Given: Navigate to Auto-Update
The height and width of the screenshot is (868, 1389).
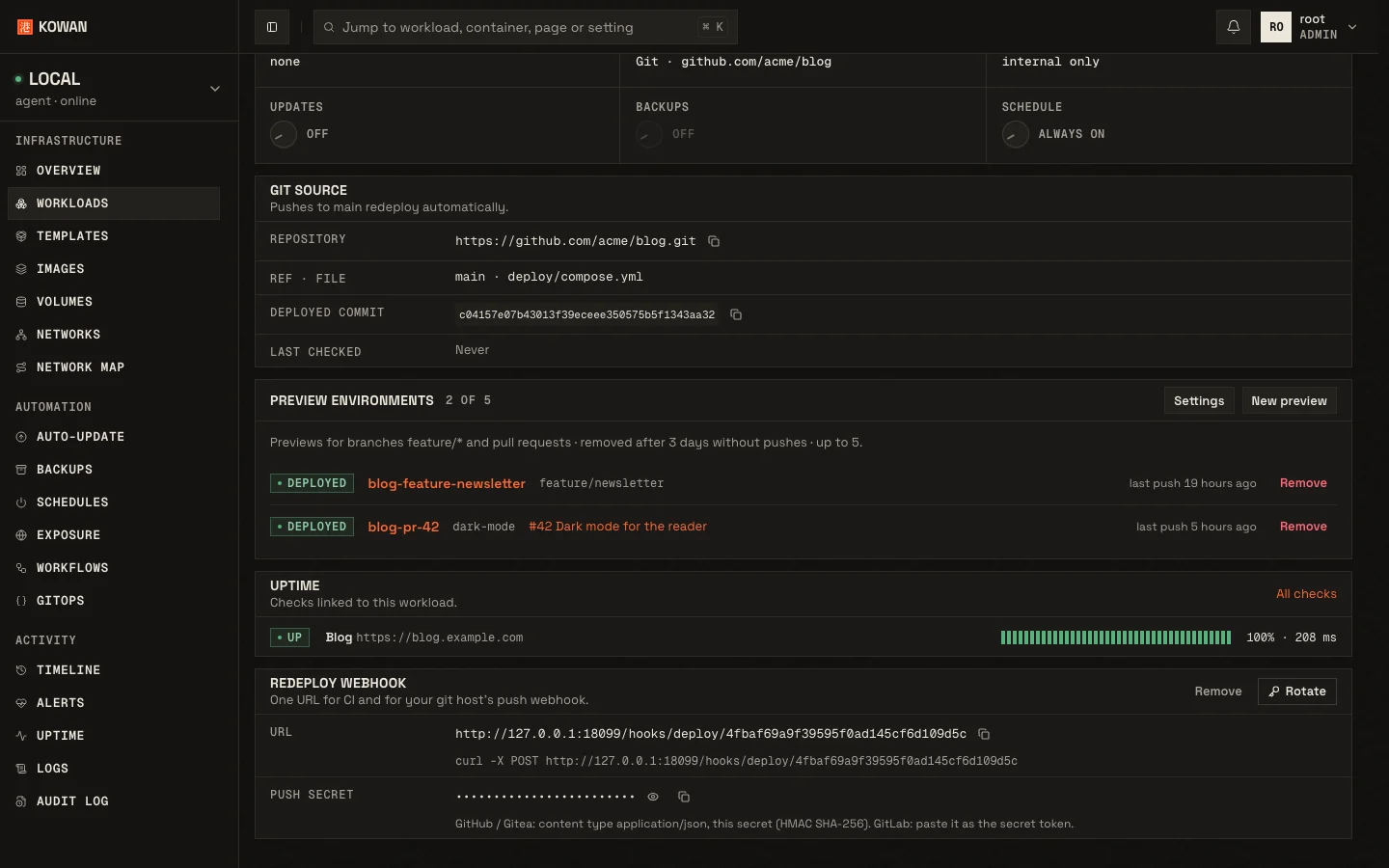Looking at the screenshot, I should tap(114, 437).
